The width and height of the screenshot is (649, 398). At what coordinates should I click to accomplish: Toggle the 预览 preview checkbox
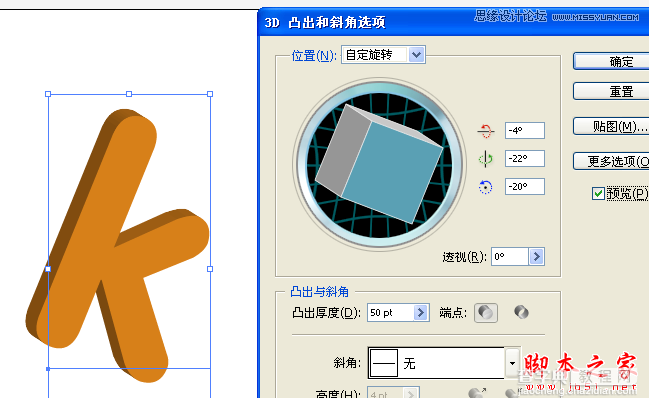click(x=598, y=193)
